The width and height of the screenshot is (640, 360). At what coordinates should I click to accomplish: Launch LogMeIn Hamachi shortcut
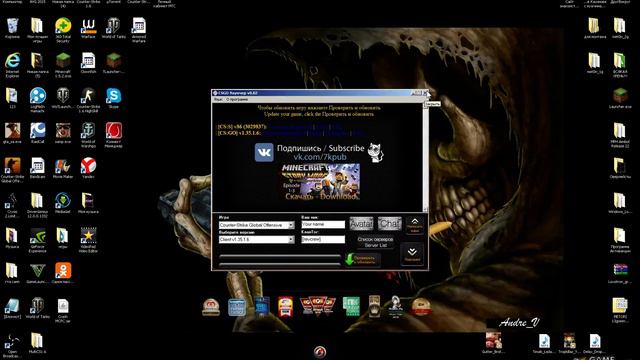tap(38, 100)
